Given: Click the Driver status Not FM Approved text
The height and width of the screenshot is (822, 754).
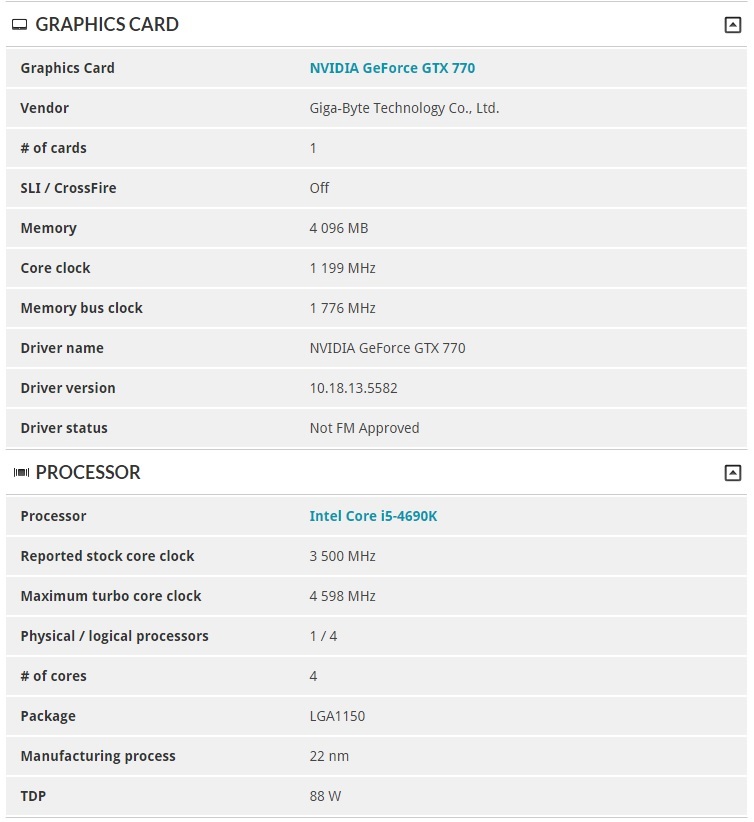Looking at the screenshot, I should point(364,428).
